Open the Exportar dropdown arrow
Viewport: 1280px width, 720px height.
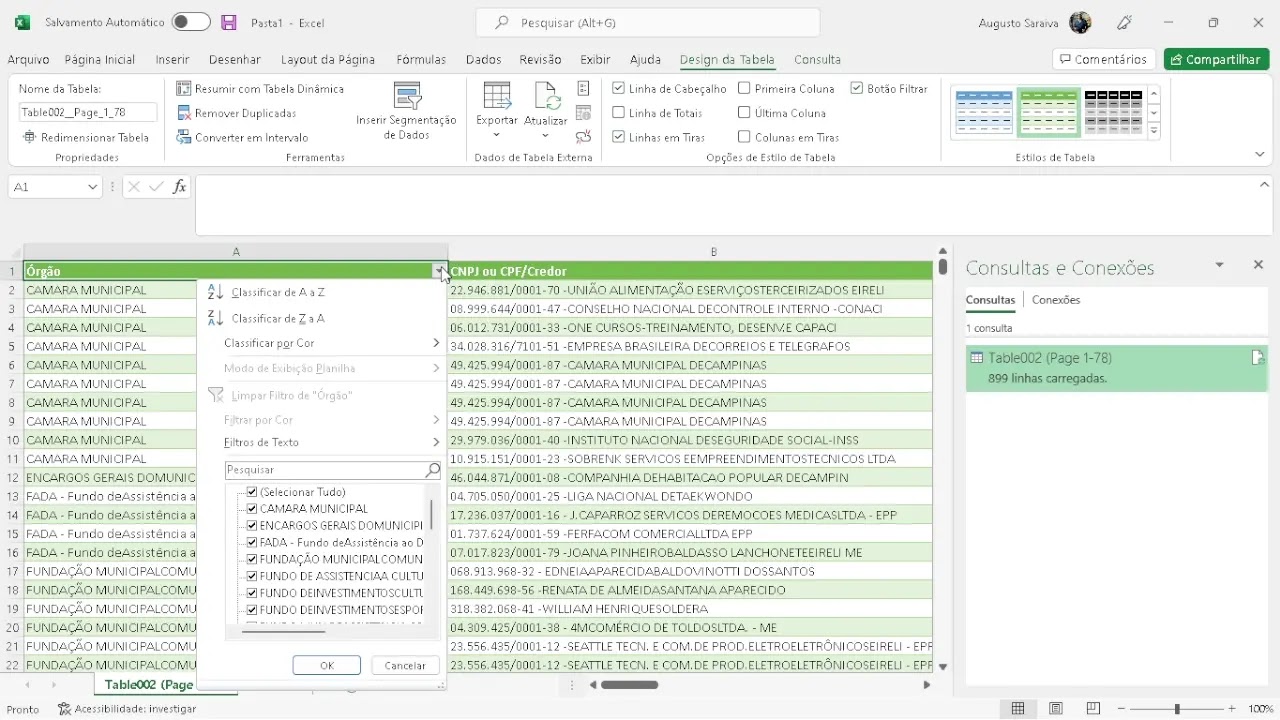(x=497, y=135)
